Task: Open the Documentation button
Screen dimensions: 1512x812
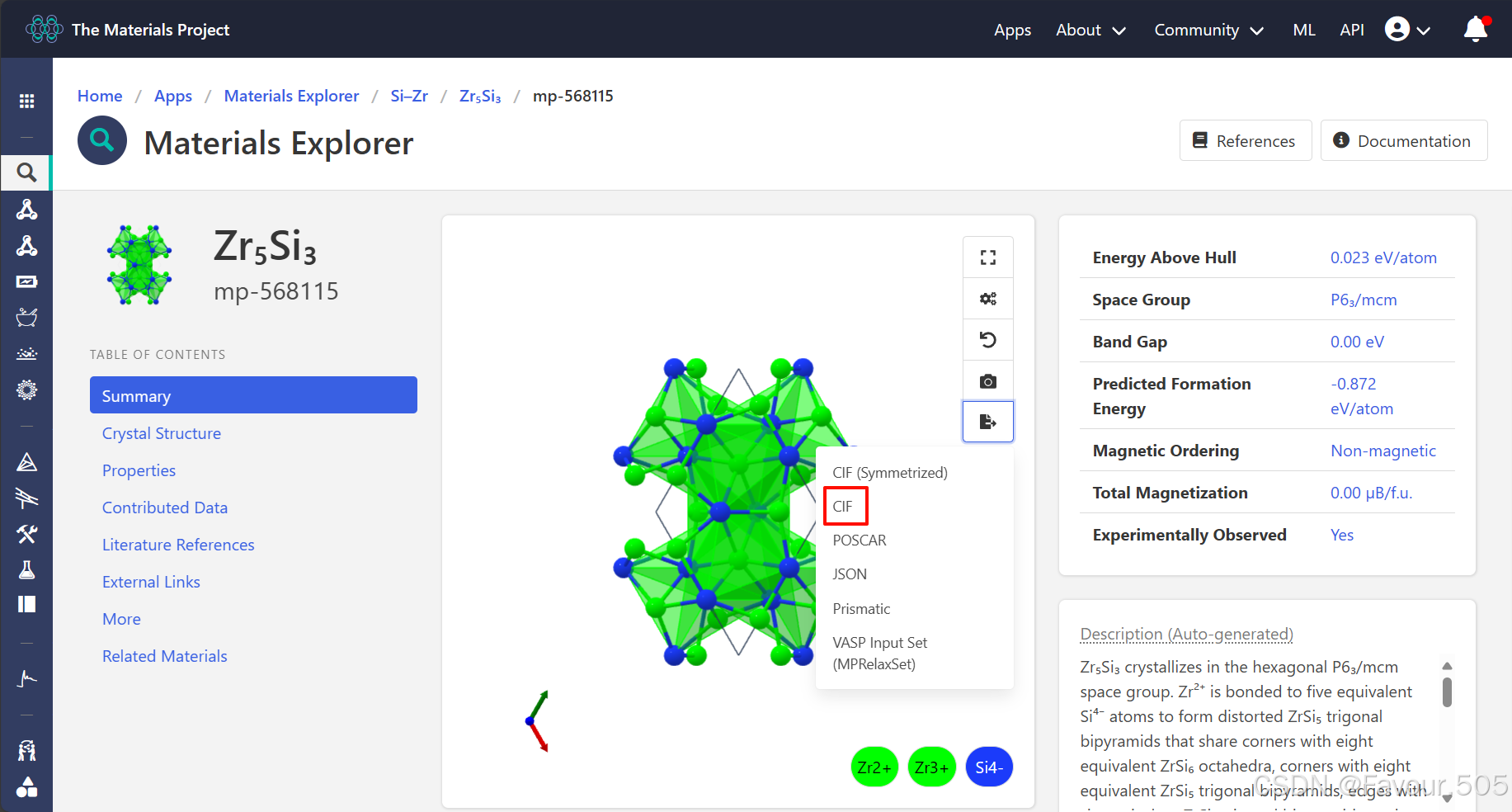Action: (x=1404, y=140)
